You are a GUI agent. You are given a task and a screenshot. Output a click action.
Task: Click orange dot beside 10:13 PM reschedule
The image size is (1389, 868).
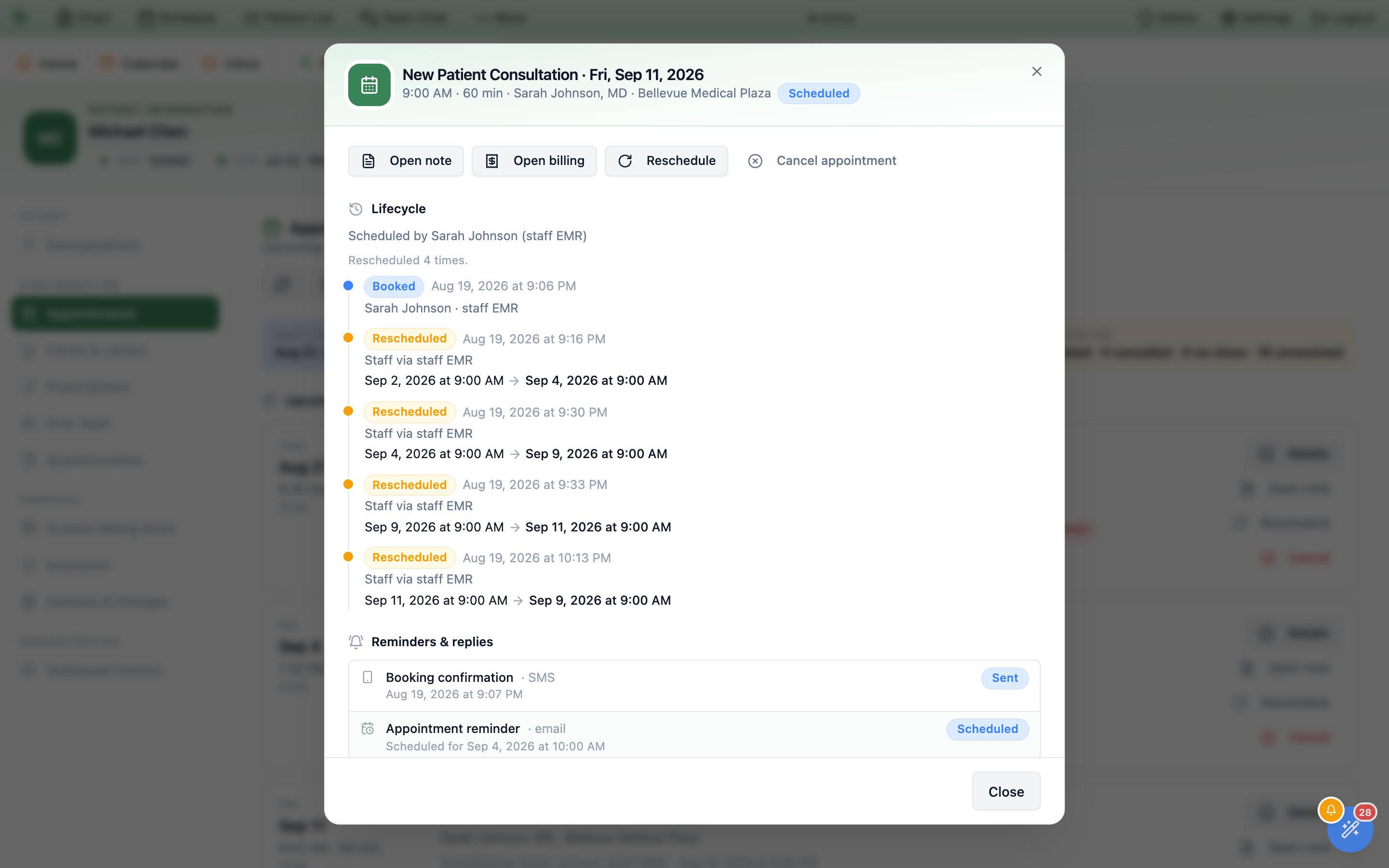click(x=348, y=556)
